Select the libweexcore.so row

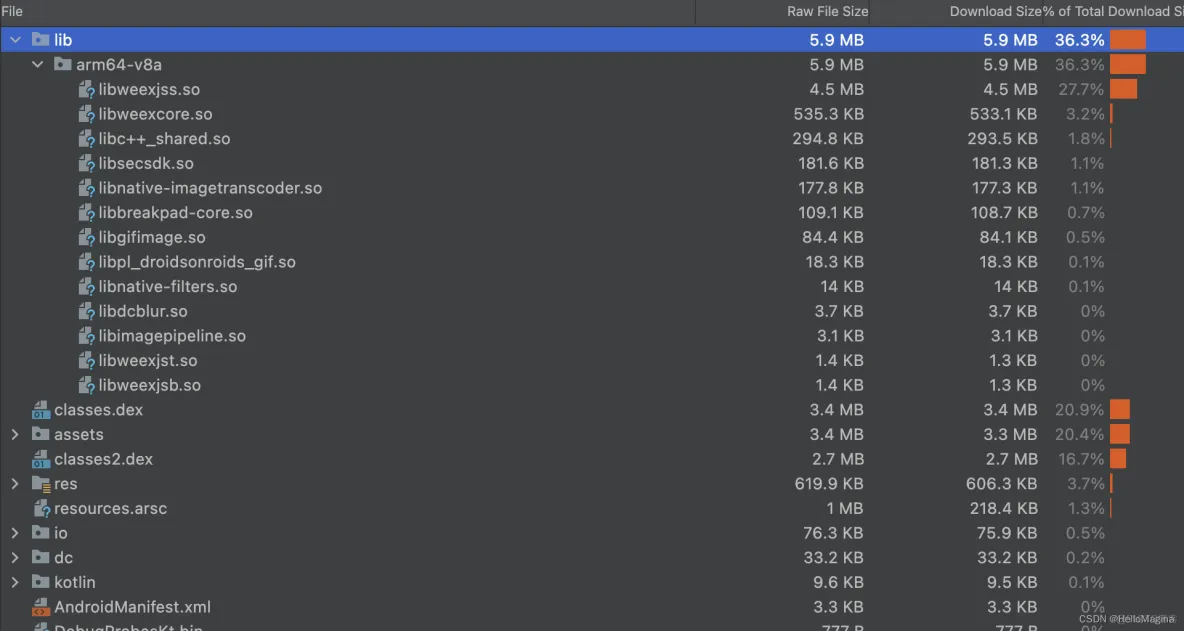[155, 114]
